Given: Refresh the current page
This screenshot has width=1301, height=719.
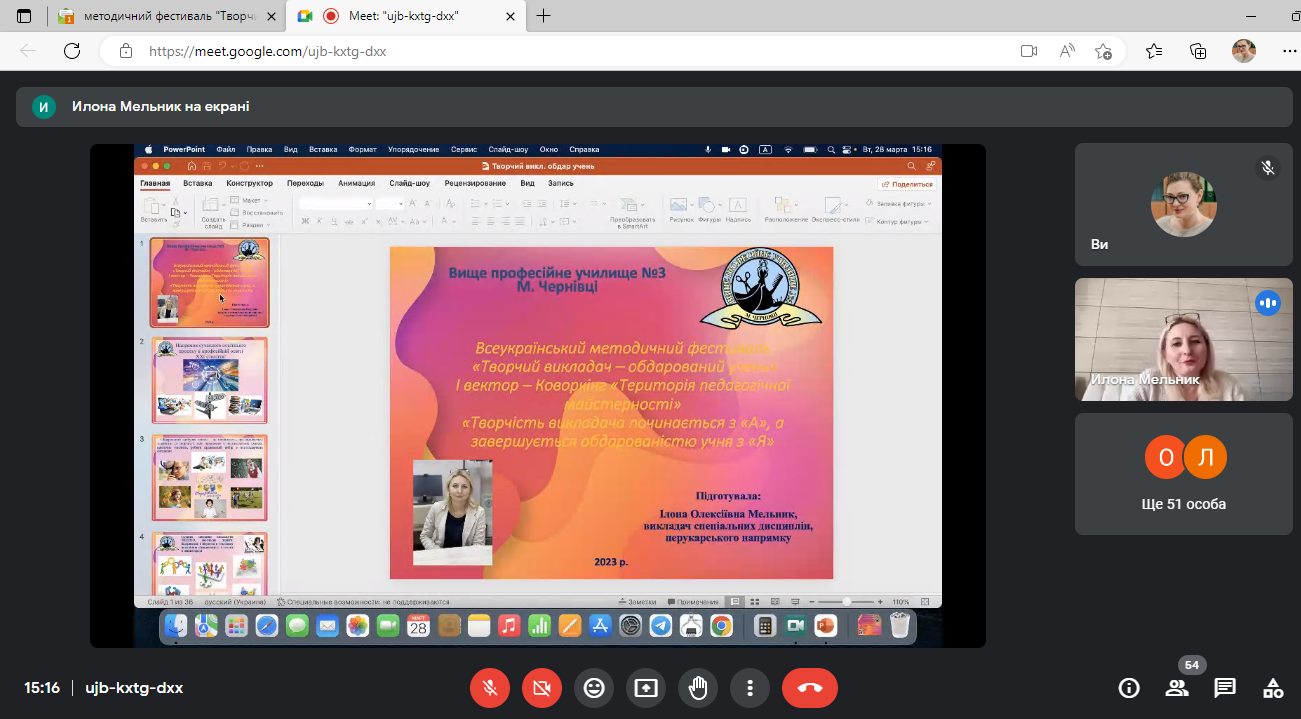Looking at the screenshot, I should (71, 51).
